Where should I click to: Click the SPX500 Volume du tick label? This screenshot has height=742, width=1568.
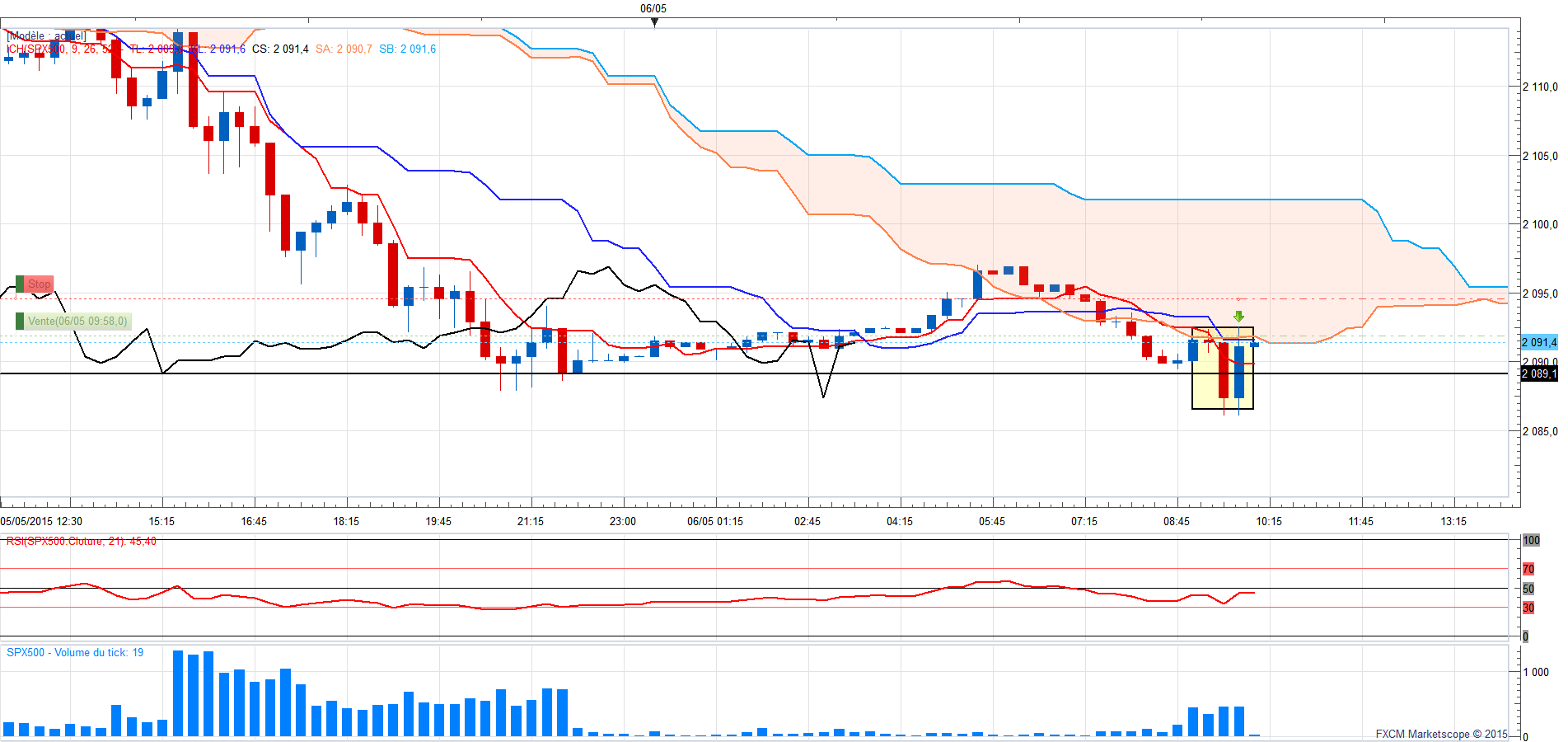tap(75, 653)
